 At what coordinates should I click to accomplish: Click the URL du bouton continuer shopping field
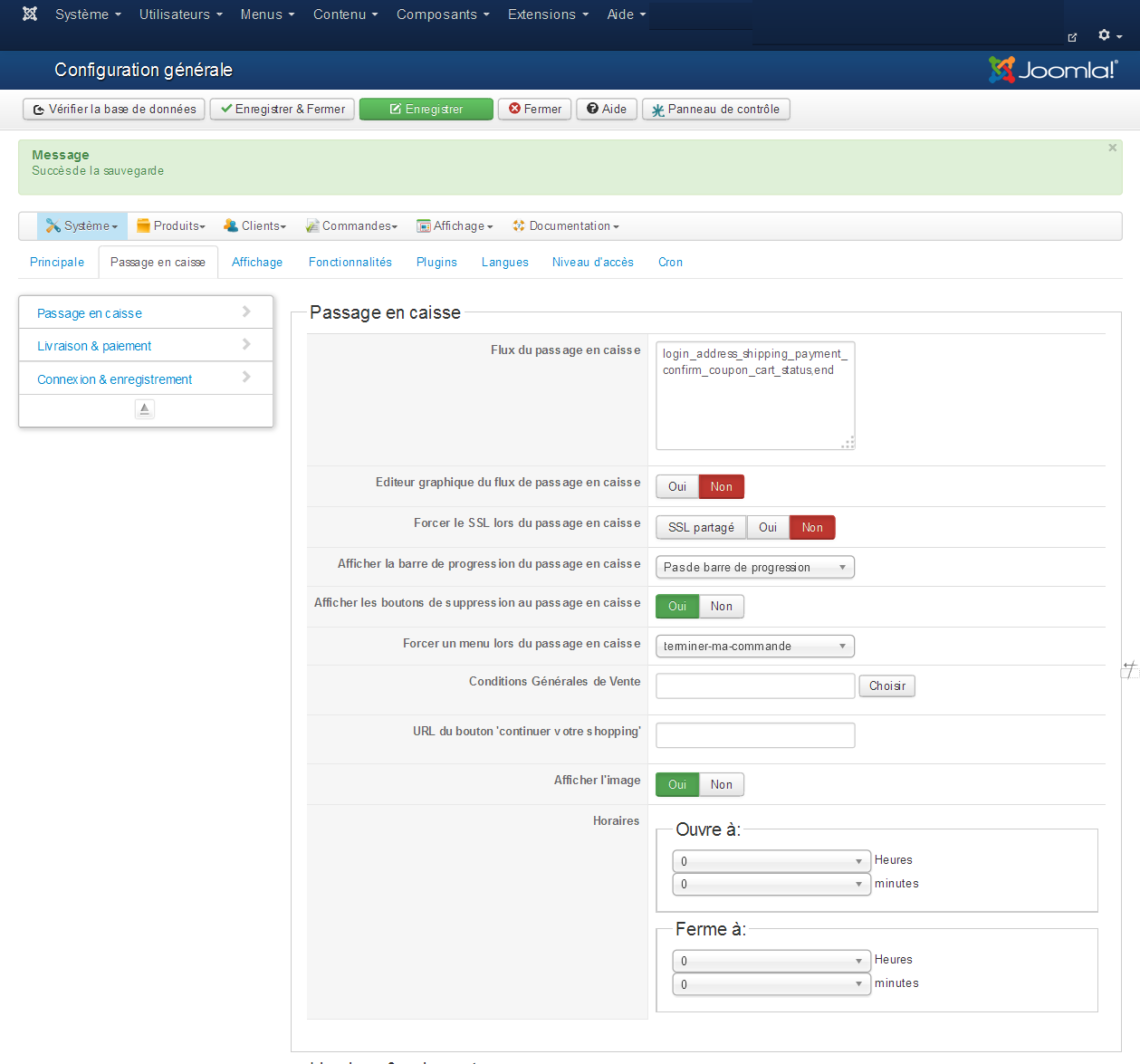point(755,735)
